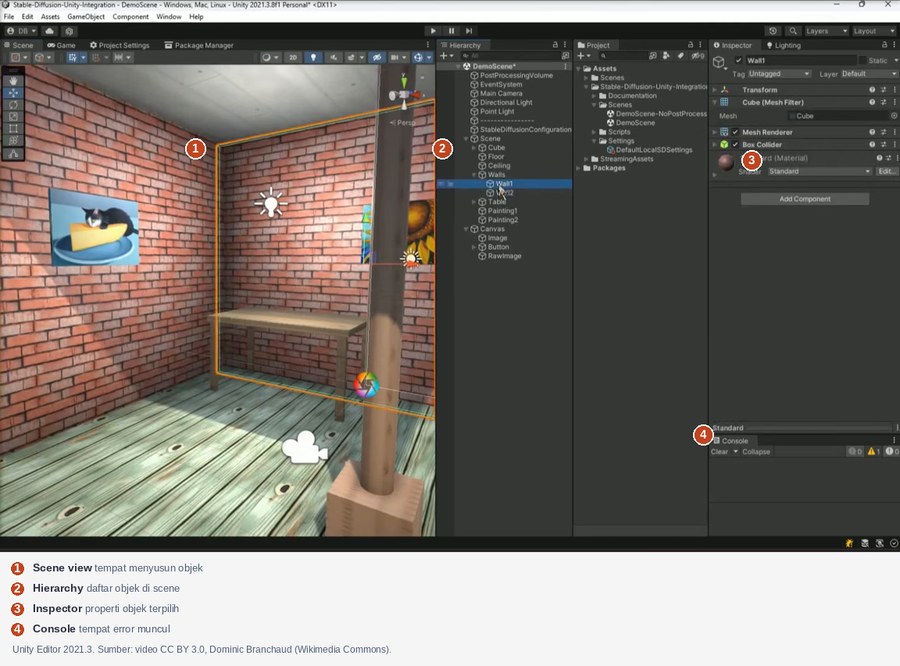Select DefaultLocalSDSettings asset
900x666 pixels.
pos(649,150)
